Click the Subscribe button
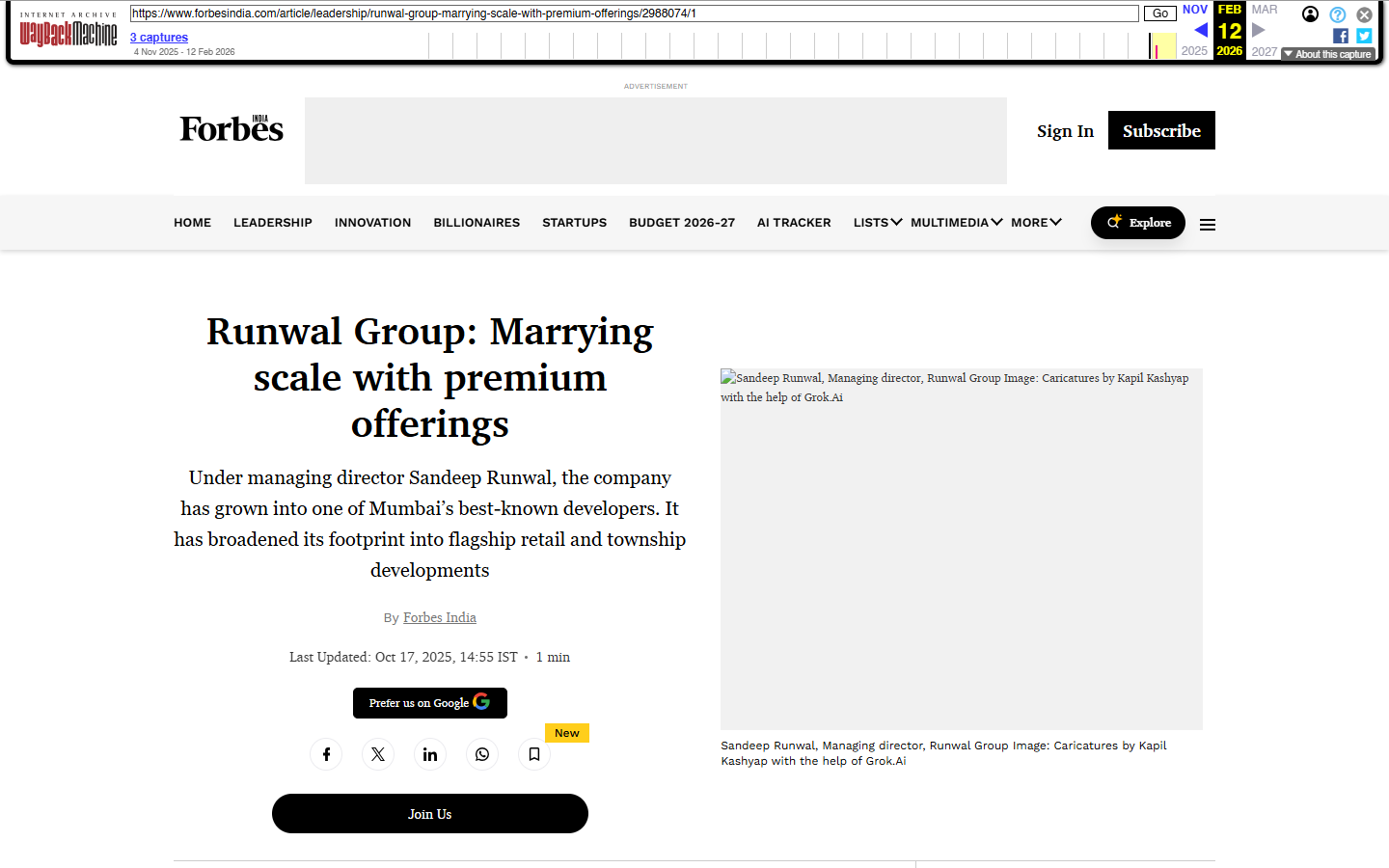This screenshot has width=1389, height=868. click(x=1161, y=130)
